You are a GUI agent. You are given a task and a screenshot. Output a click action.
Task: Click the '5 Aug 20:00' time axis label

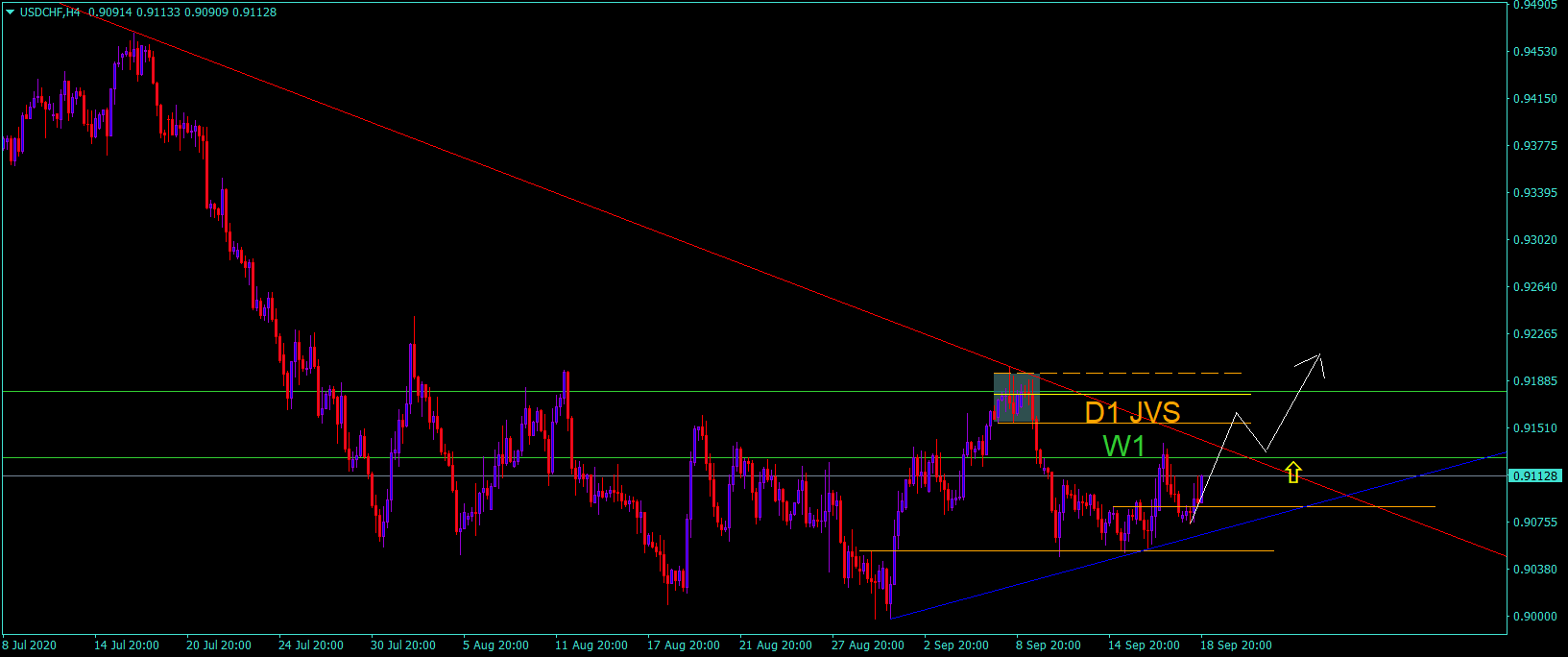495,645
